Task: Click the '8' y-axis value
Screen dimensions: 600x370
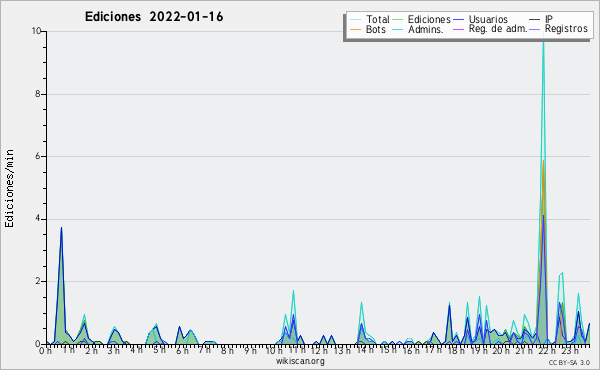Action: (x=38, y=94)
